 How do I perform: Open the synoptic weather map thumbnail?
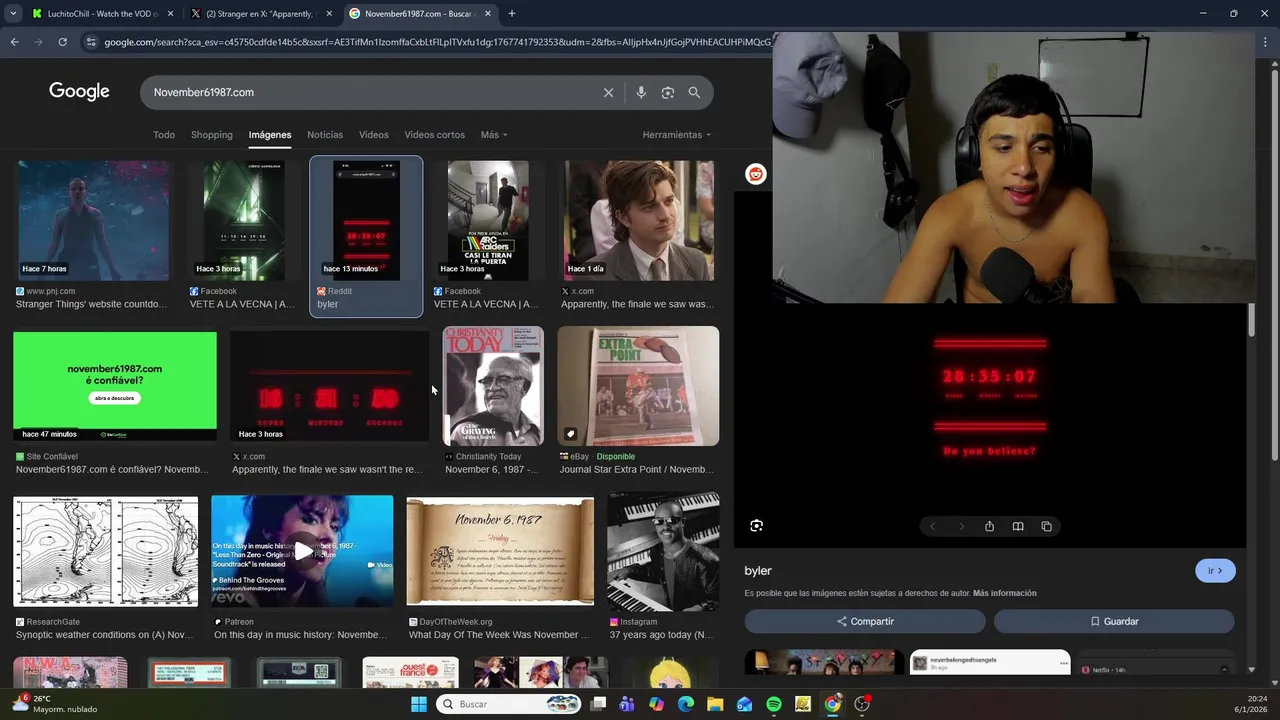[x=105, y=551]
